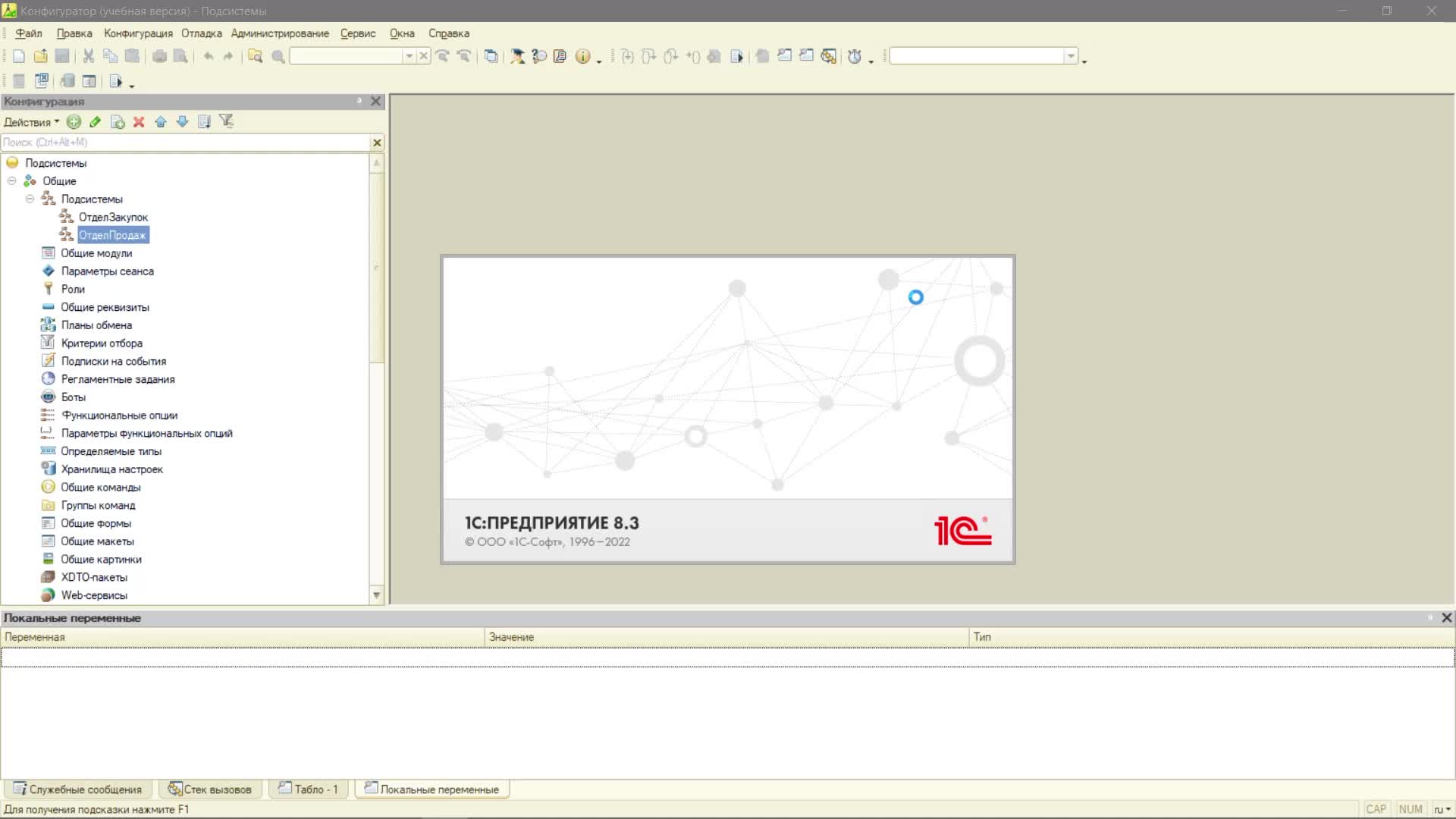
Task: Select ОтделПродаж subsystem
Action: pyautogui.click(x=112, y=235)
